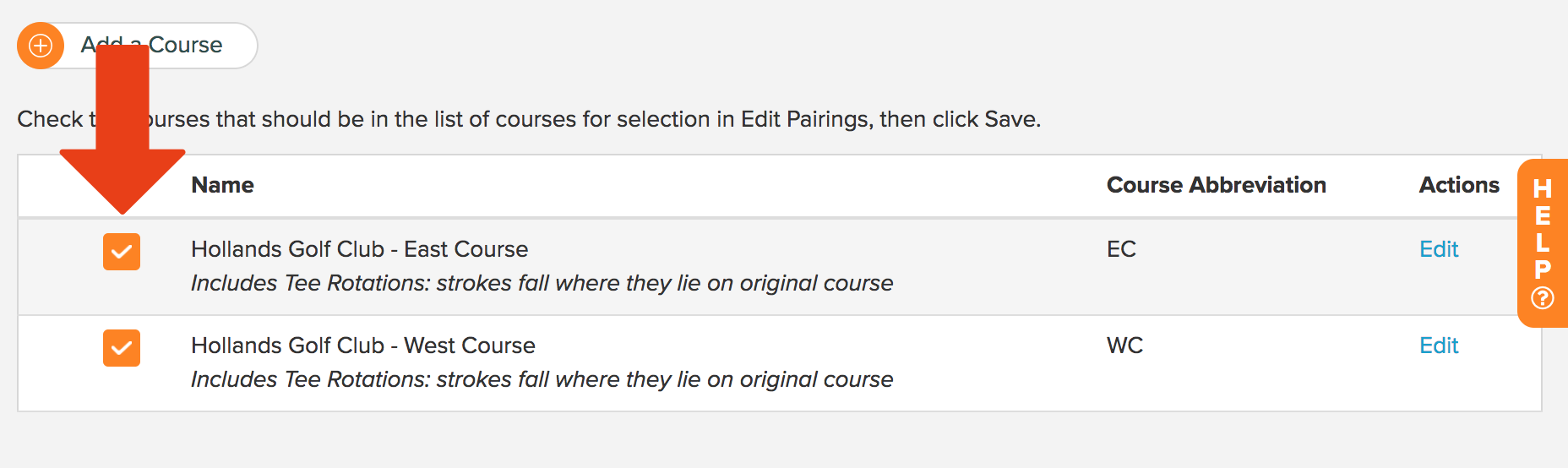Screen dimensions: 1568x468
Task: Click the Course Abbreviation column header
Action: click(x=1217, y=185)
